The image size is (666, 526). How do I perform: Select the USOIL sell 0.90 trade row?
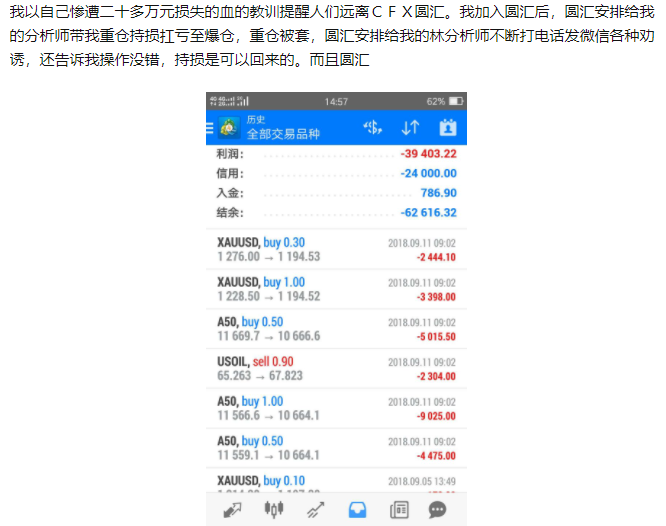[336, 368]
